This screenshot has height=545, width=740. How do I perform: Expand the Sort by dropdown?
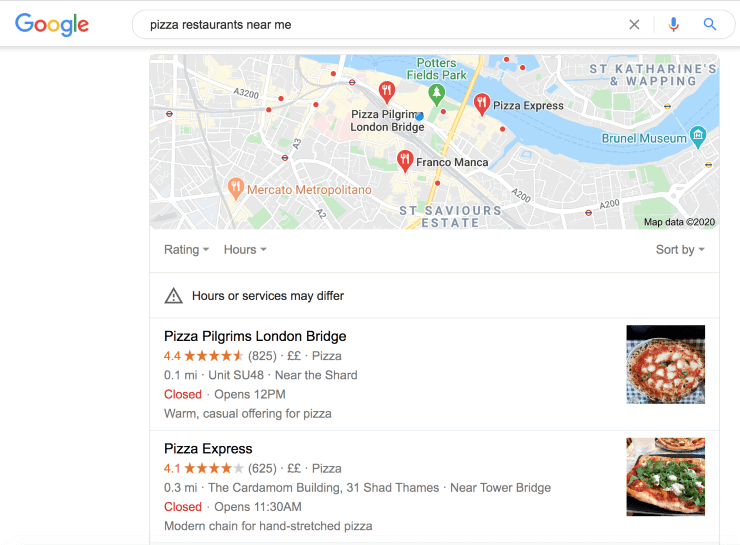point(680,250)
